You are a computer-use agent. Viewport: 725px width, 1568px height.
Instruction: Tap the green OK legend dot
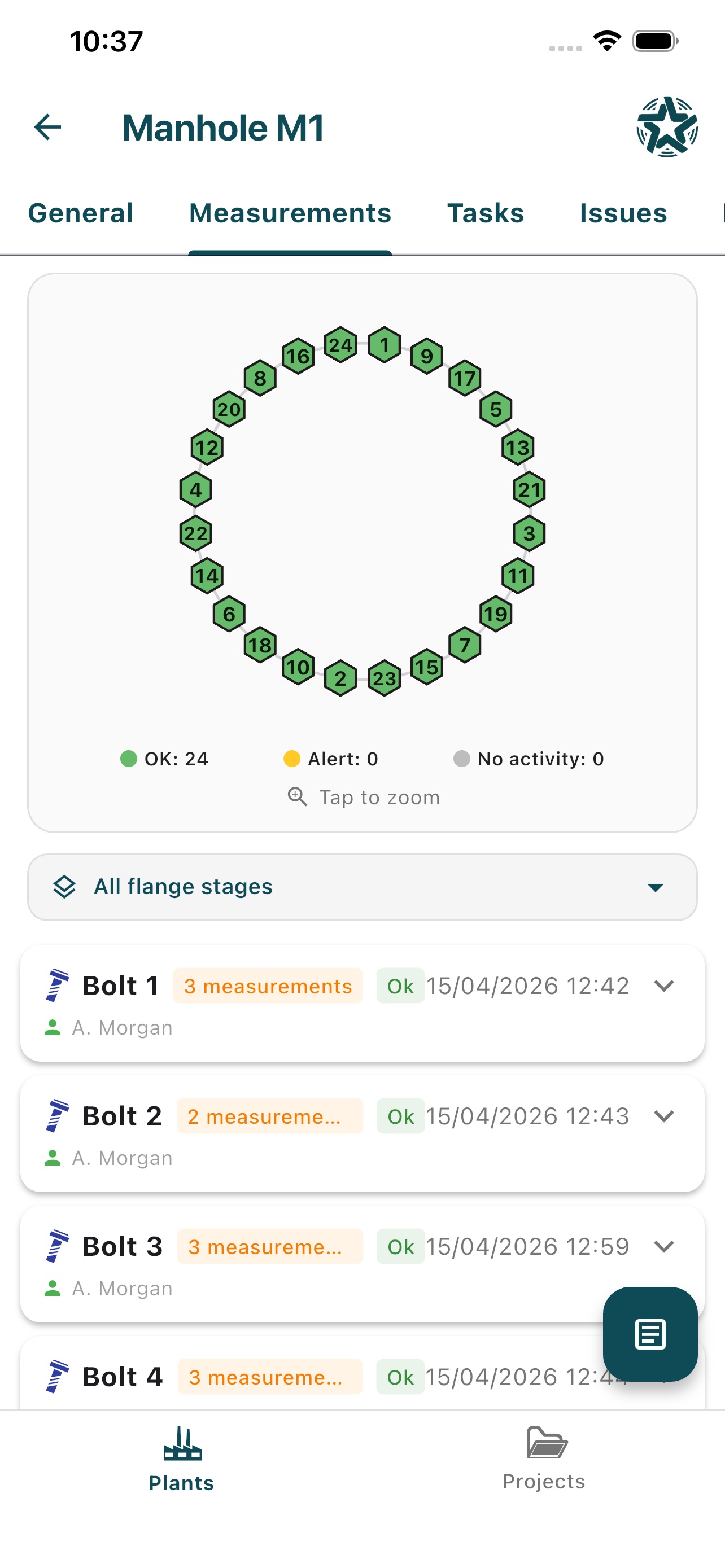(128, 759)
